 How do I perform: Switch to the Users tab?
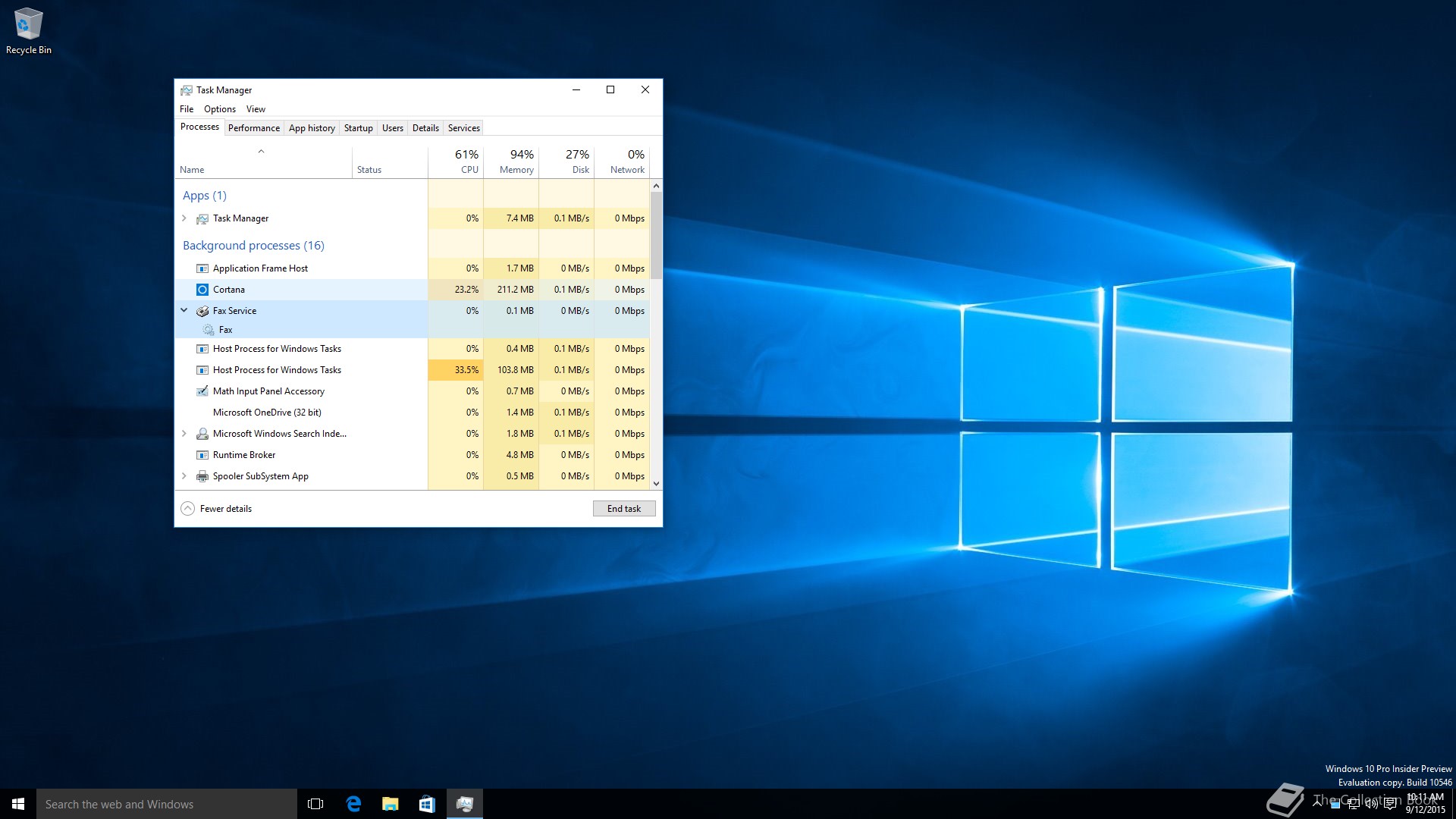pyautogui.click(x=393, y=128)
